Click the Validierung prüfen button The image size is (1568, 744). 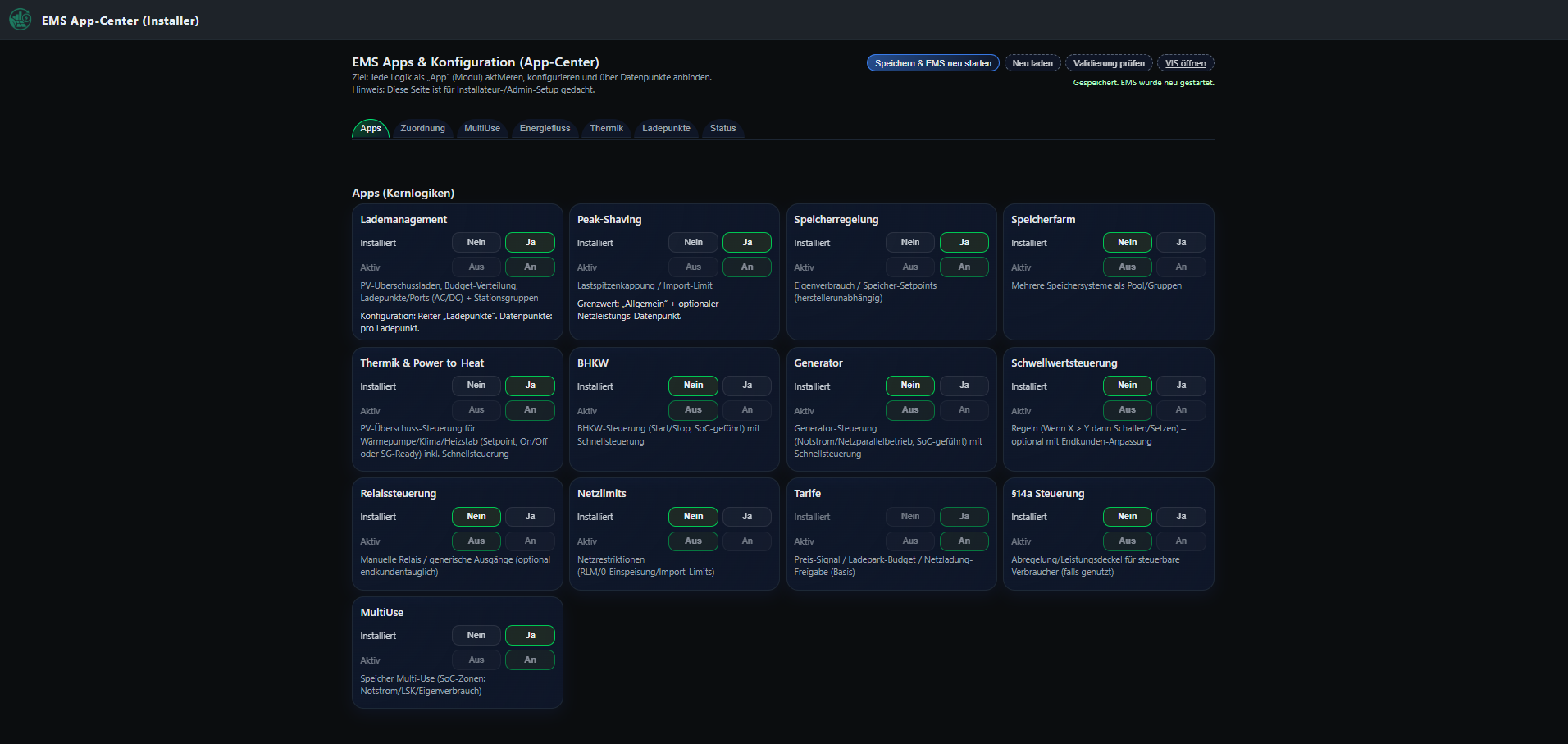[x=1108, y=63]
